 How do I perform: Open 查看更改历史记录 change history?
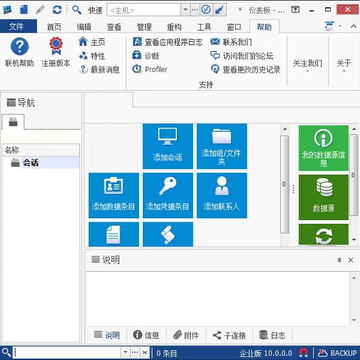click(246, 69)
